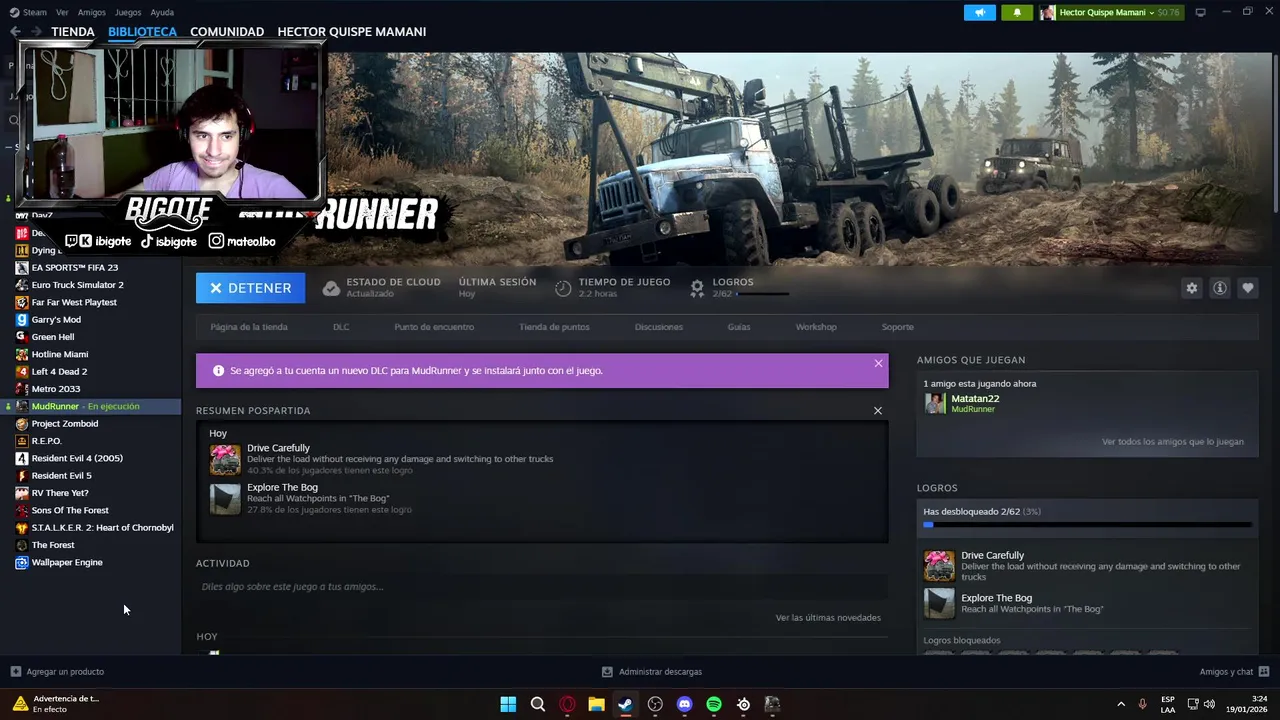The height and width of the screenshot is (720, 1280).
Task: Open Punto de encuentro link
Action: click(x=434, y=327)
